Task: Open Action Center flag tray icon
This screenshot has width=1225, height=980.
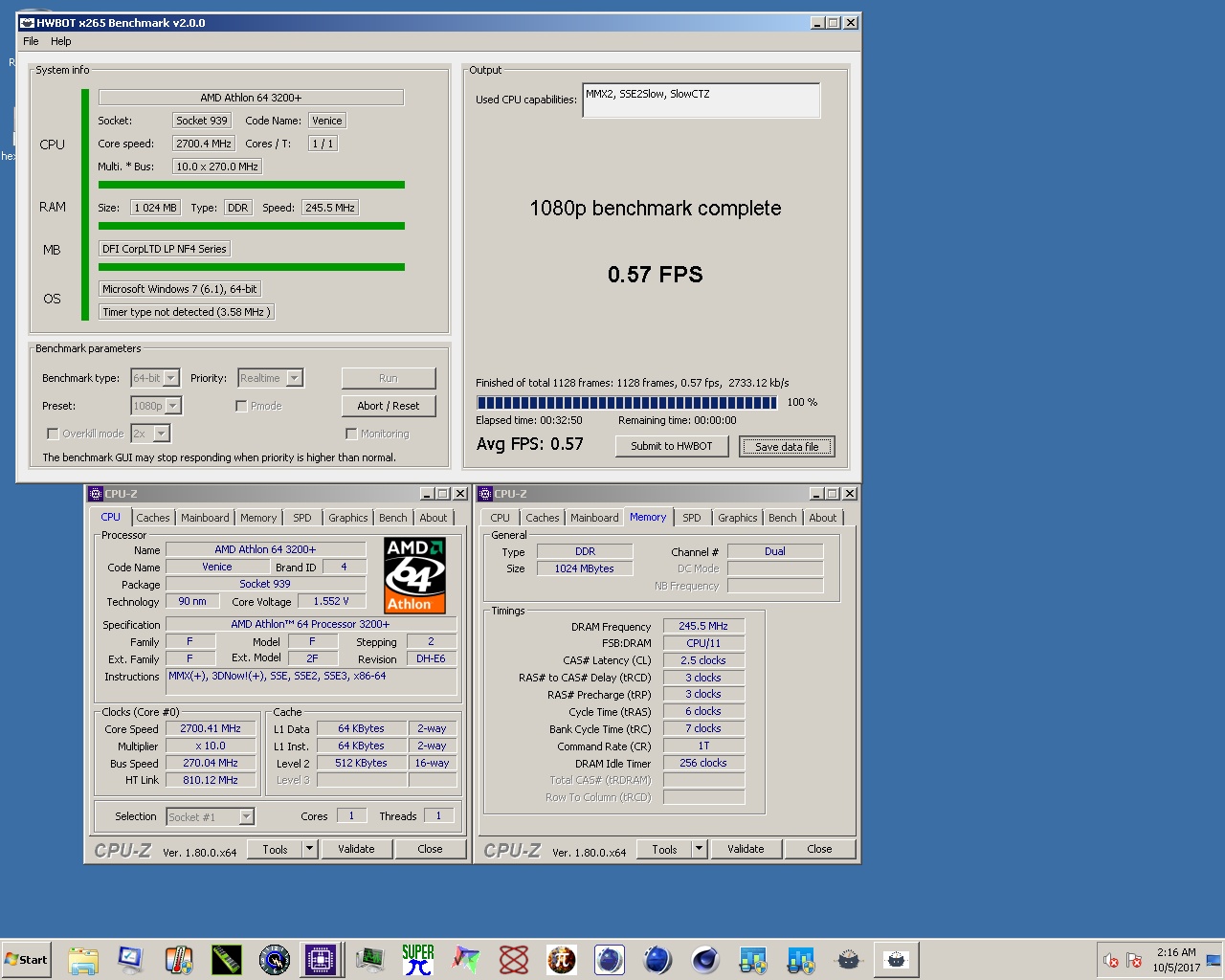Action: click(x=1135, y=960)
